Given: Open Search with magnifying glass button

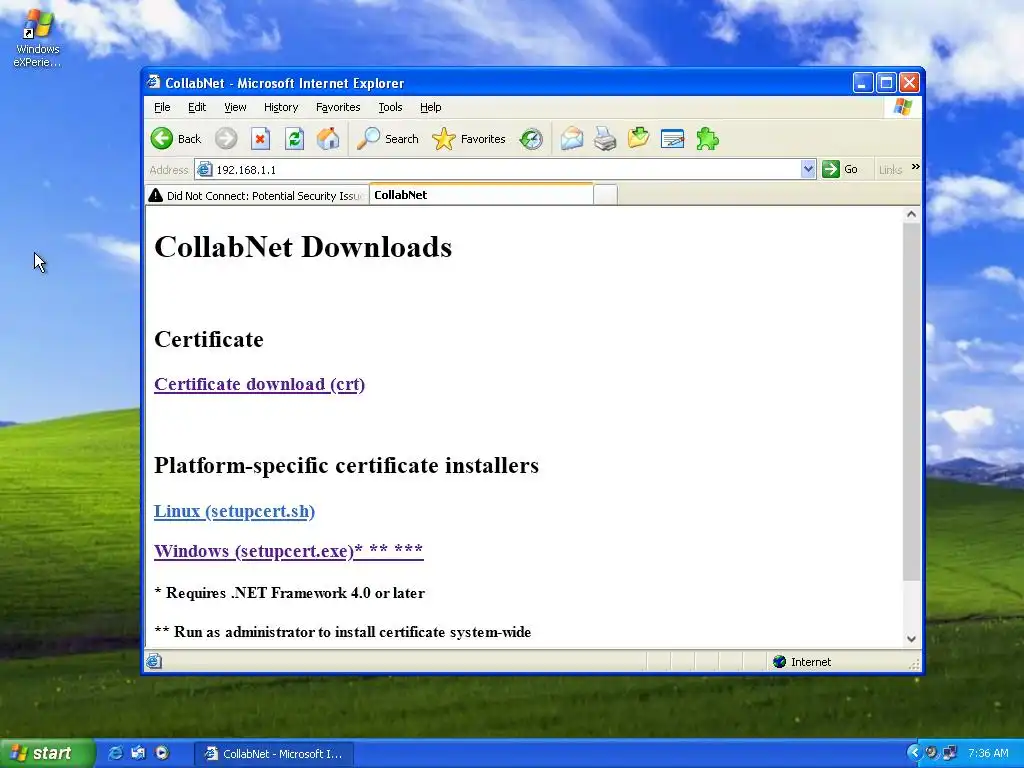Looking at the screenshot, I should tap(388, 138).
